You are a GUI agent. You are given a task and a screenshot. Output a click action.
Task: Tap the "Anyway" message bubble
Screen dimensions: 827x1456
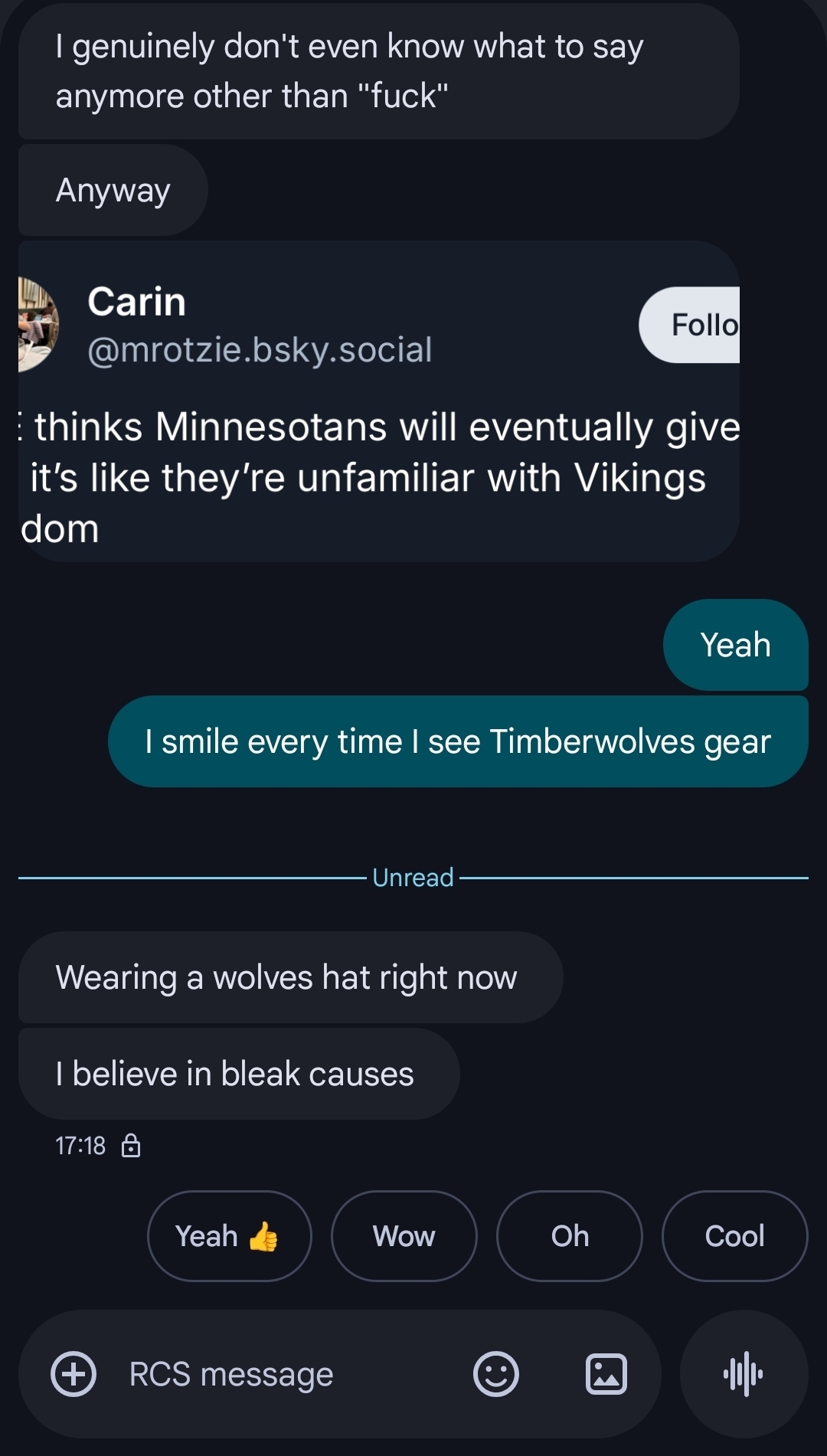click(x=113, y=190)
